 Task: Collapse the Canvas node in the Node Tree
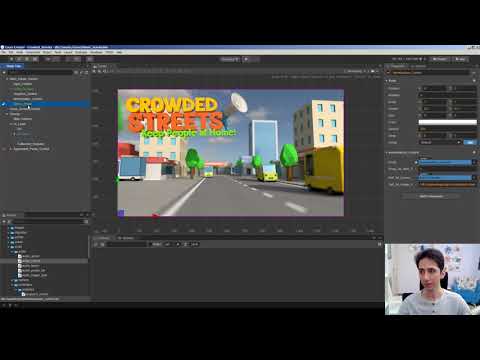(x=7, y=114)
